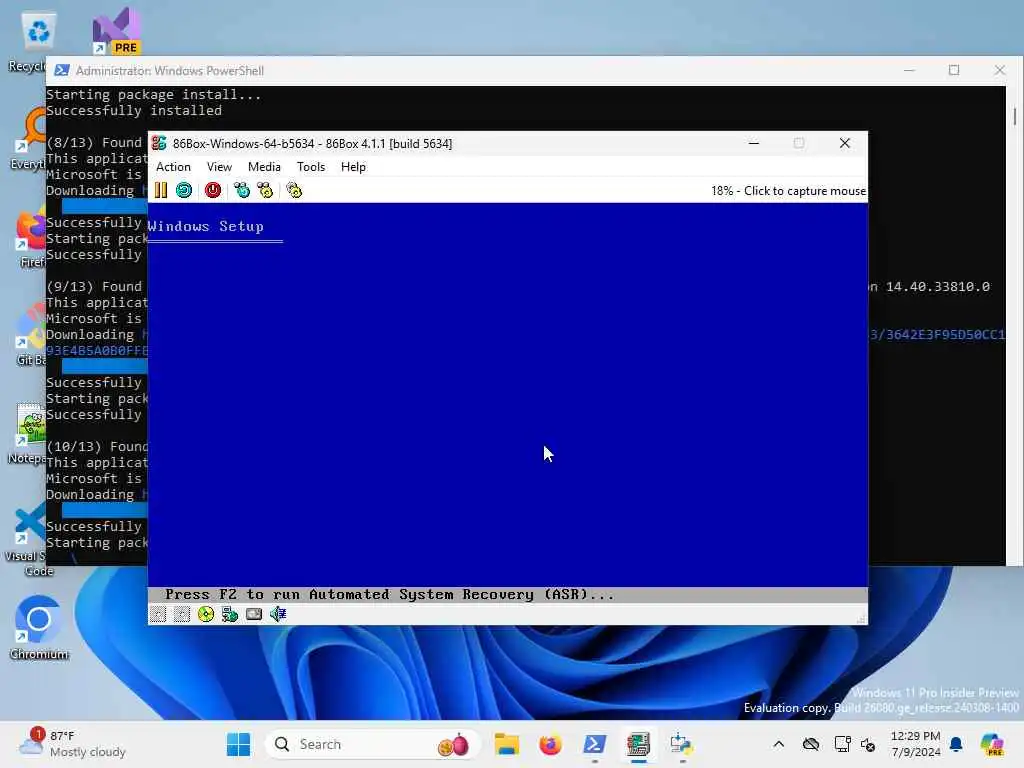The height and width of the screenshot is (768, 1024).
Task: Open the Media menu in 86Box
Action: 264,167
